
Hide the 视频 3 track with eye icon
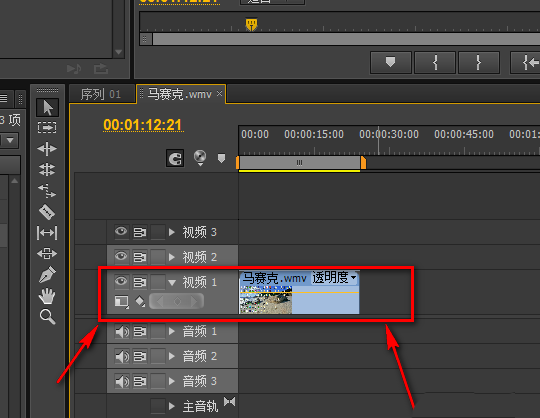(x=121, y=232)
